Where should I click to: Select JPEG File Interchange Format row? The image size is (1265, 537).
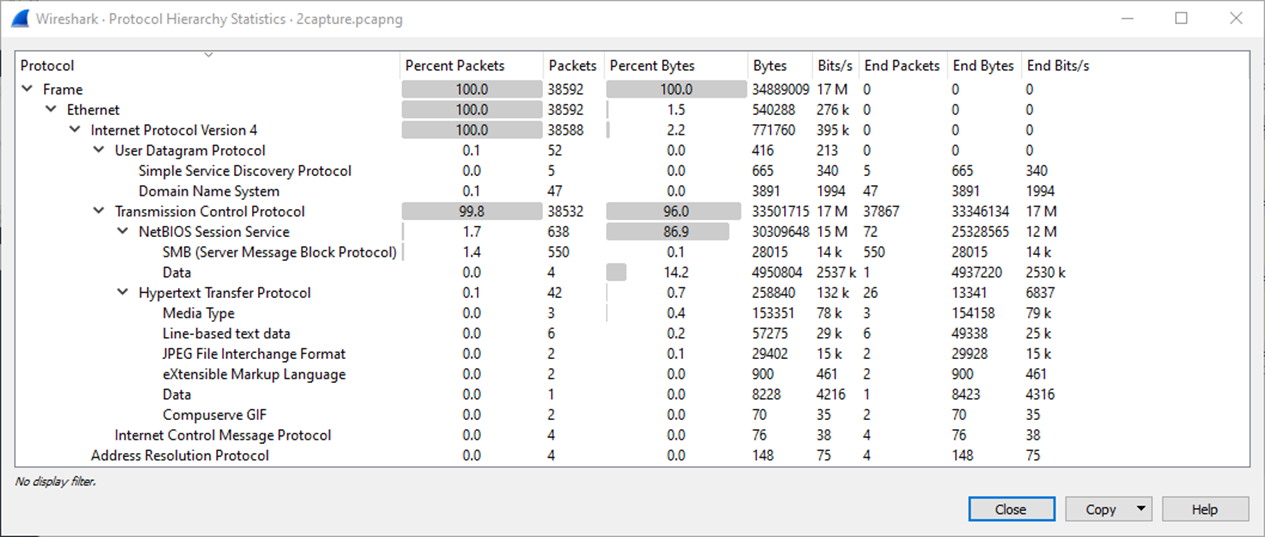[x=254, y=354]
